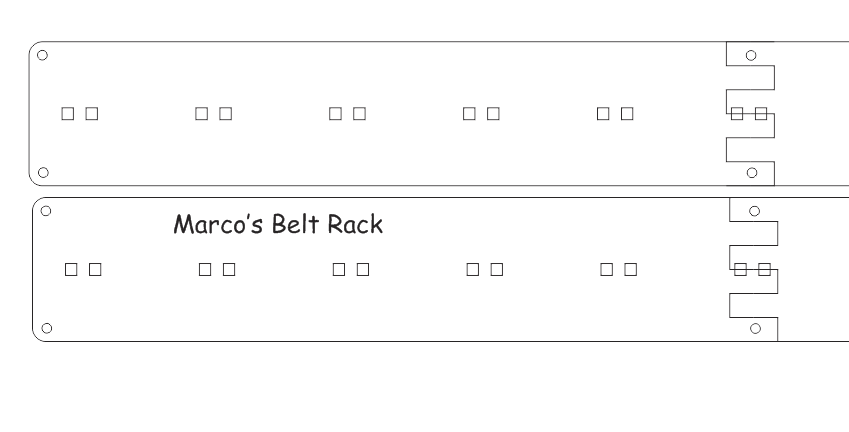
Task: Select left square of upper panel's second pair
Action: click(x=201, y=114)
